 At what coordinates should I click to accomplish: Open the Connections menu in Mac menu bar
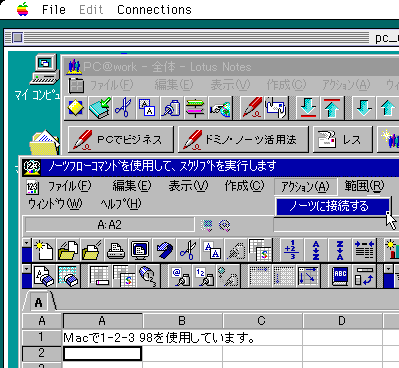tap(154, 10)
